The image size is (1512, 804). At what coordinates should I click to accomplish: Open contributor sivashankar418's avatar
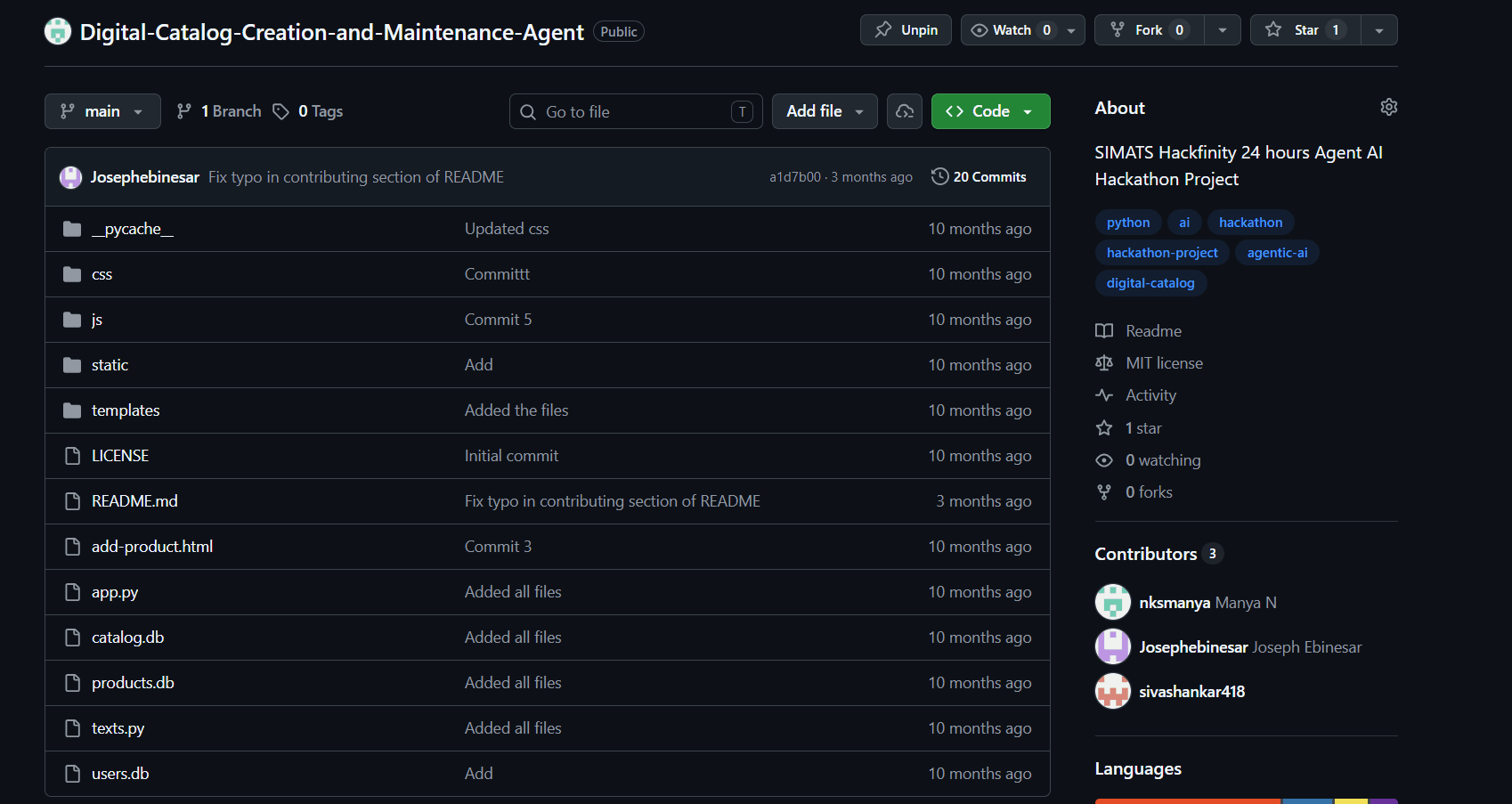(1113, 691)
